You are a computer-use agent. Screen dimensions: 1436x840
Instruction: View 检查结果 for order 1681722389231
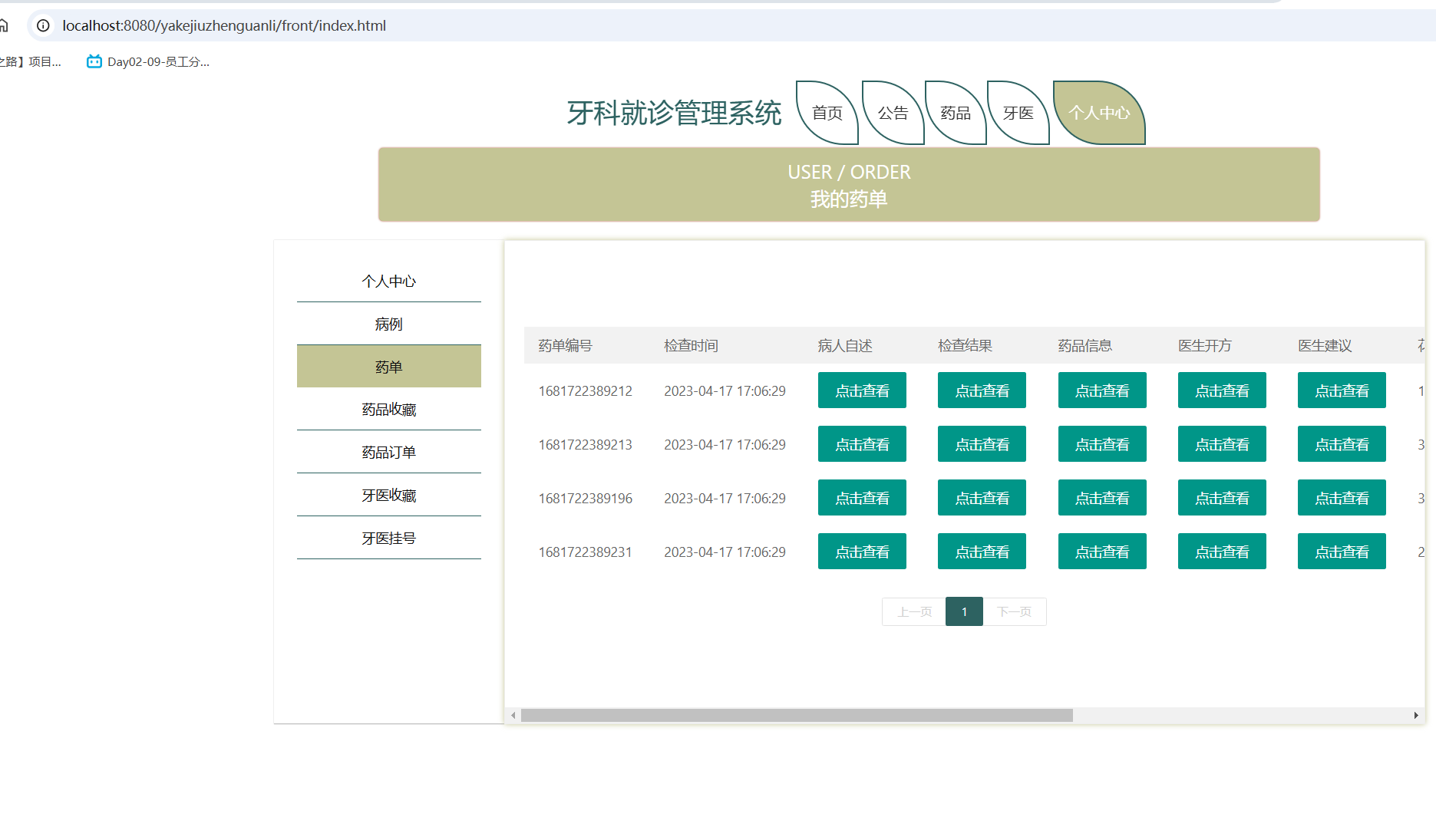tap(982, 552)
